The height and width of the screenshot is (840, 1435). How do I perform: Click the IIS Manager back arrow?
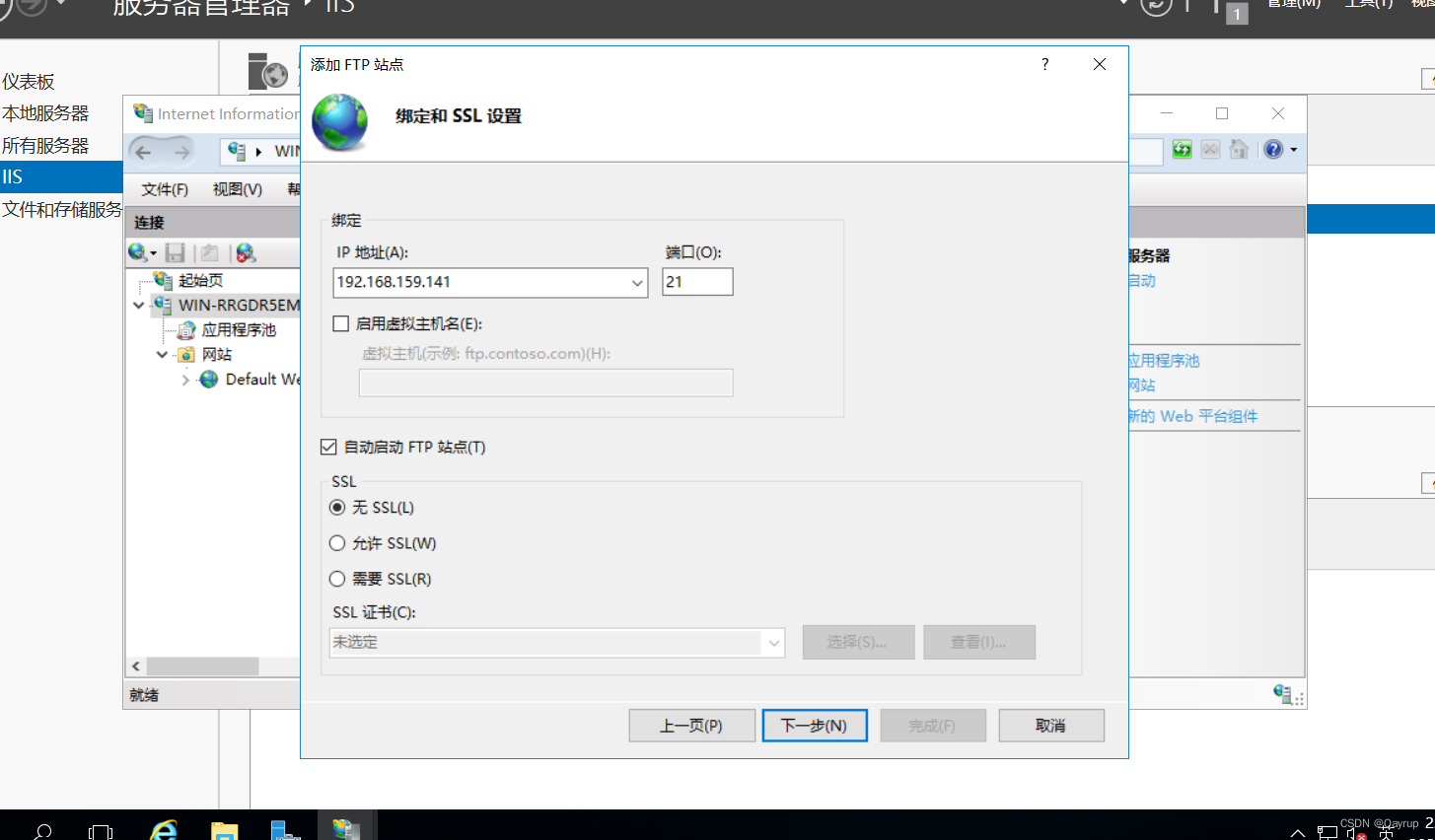(x=143, y=152)
